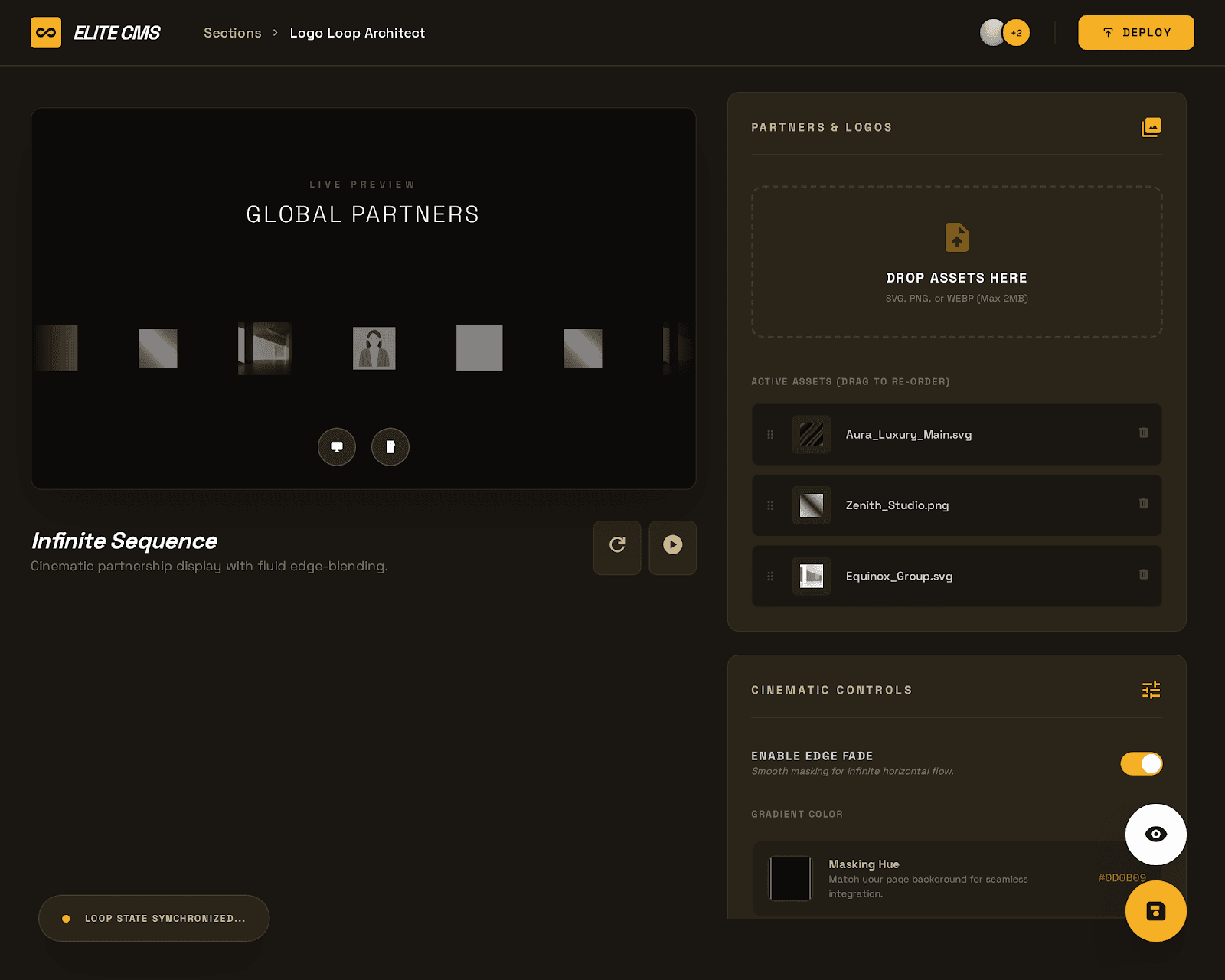Open Cinematic Controls tuning sliders icon
This screenshot has width=1225, height=980.
(x=1151, y=690)
